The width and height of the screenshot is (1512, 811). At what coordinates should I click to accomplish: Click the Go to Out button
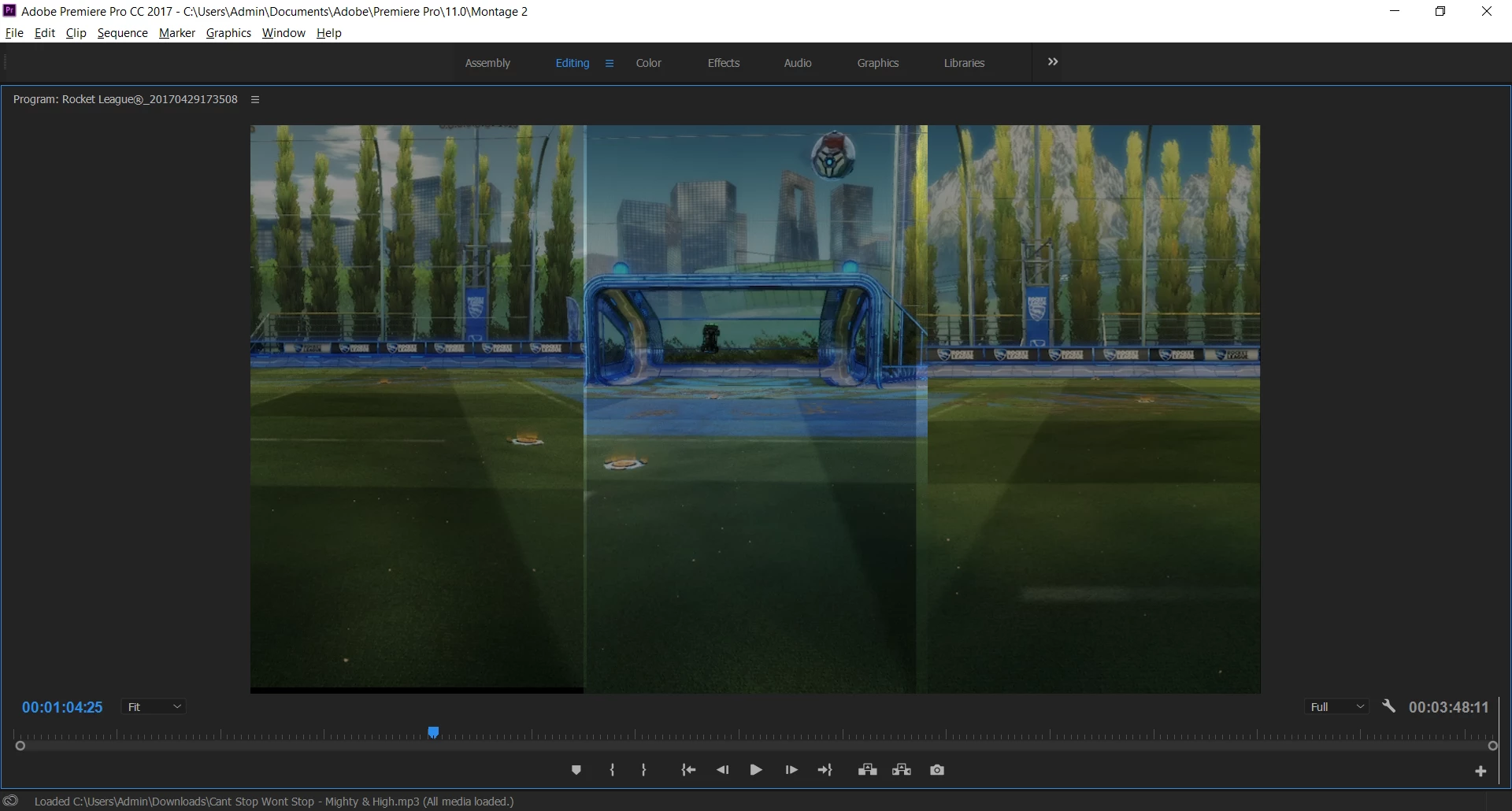click(825, 770)
